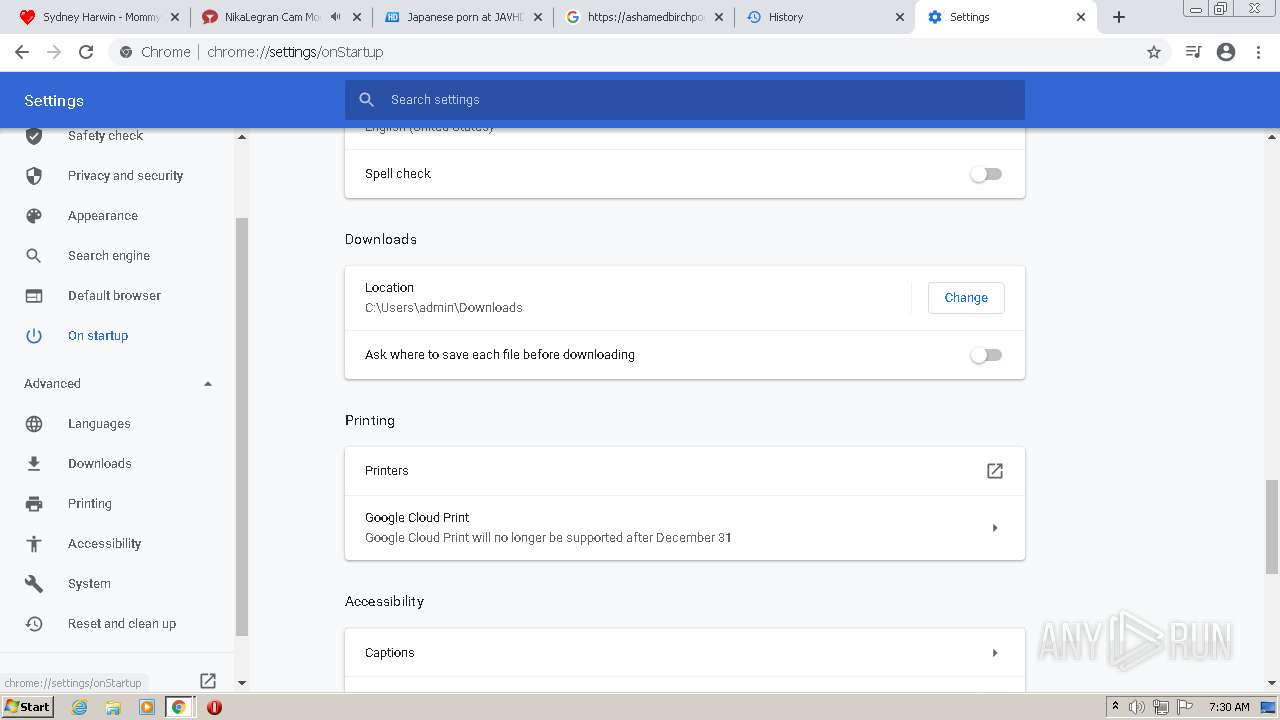Close the Settings tab

[x=1081, y=17]
